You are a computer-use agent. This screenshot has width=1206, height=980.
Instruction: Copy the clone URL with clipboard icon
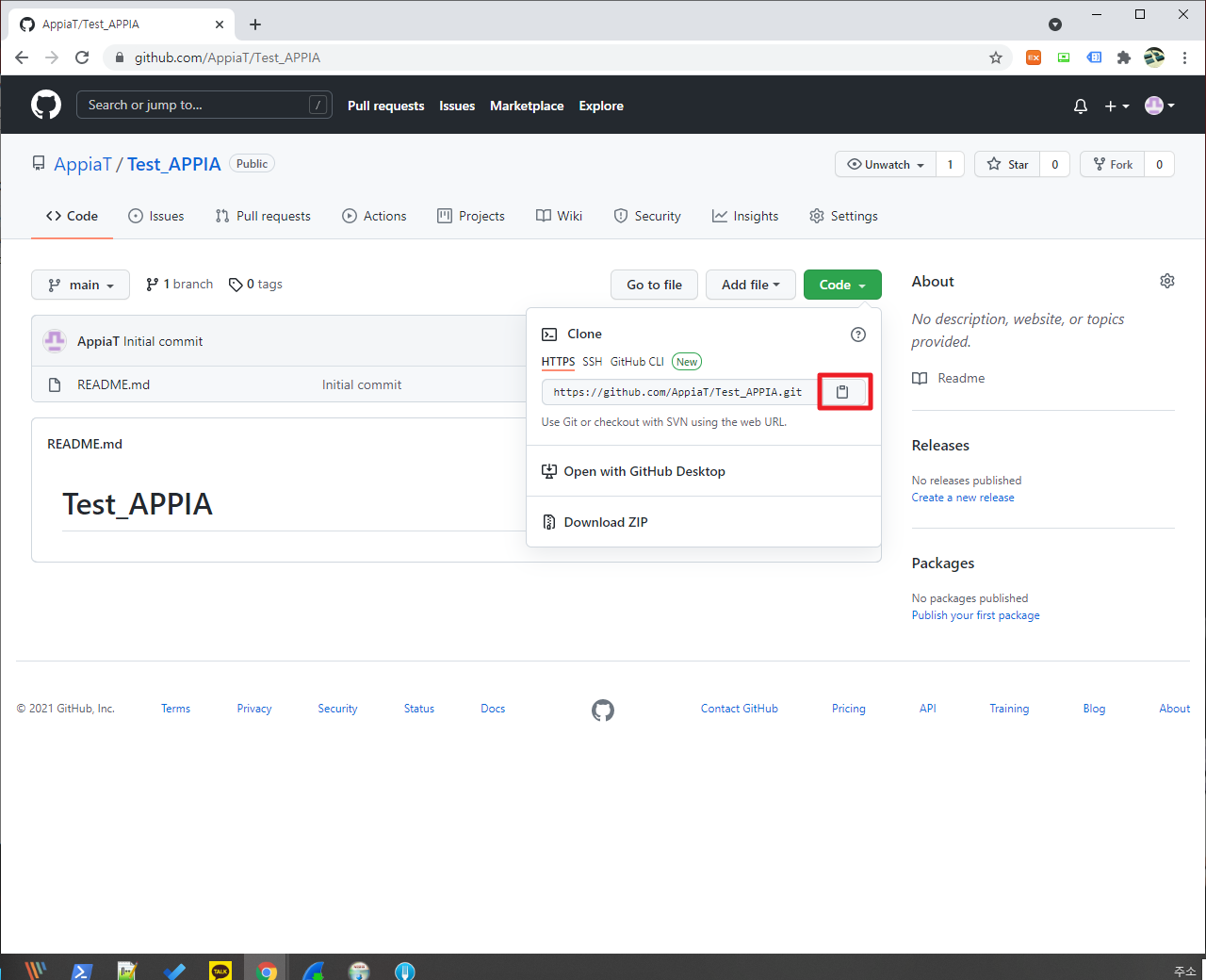pos(843,392)
